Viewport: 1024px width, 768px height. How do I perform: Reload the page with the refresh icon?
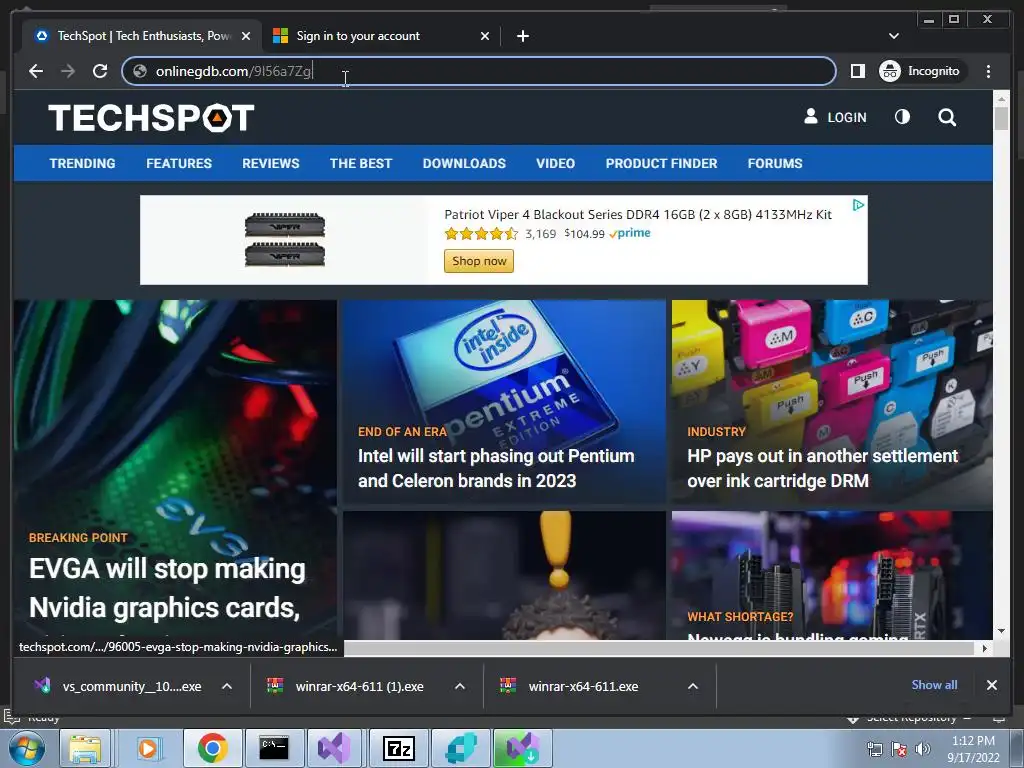(100, 71)
